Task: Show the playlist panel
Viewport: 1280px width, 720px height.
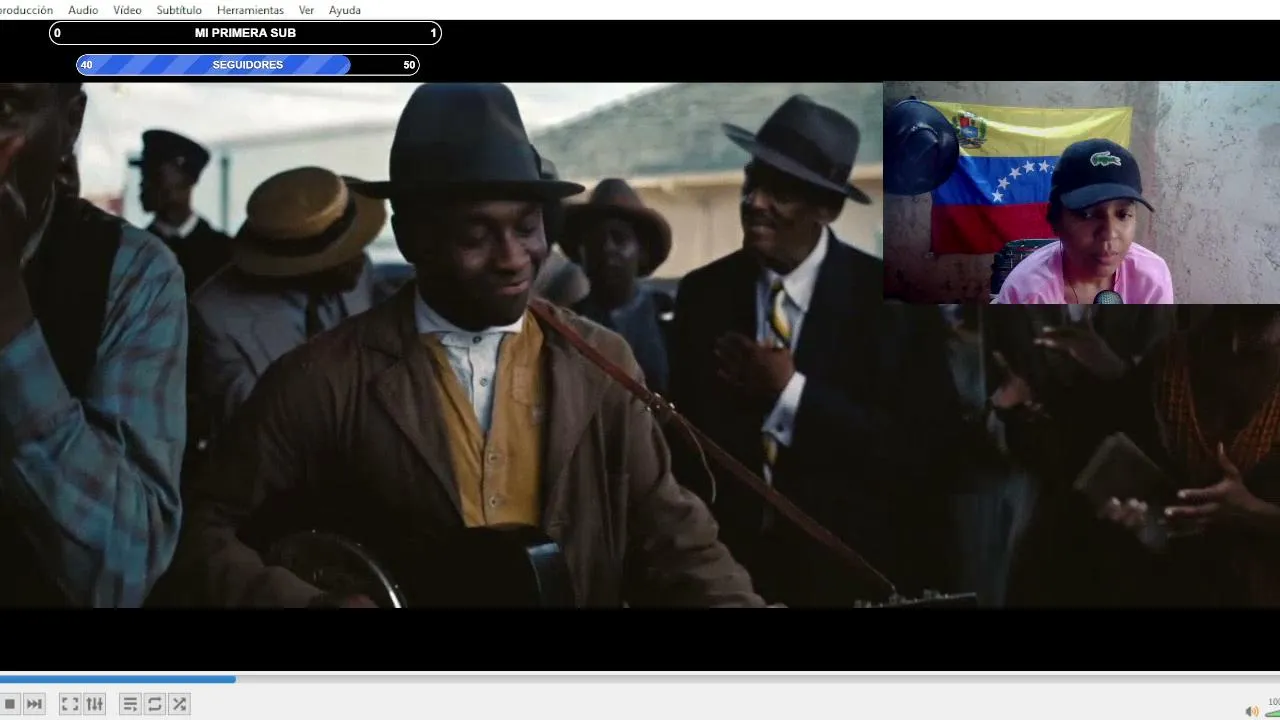Action: [130, 704]
